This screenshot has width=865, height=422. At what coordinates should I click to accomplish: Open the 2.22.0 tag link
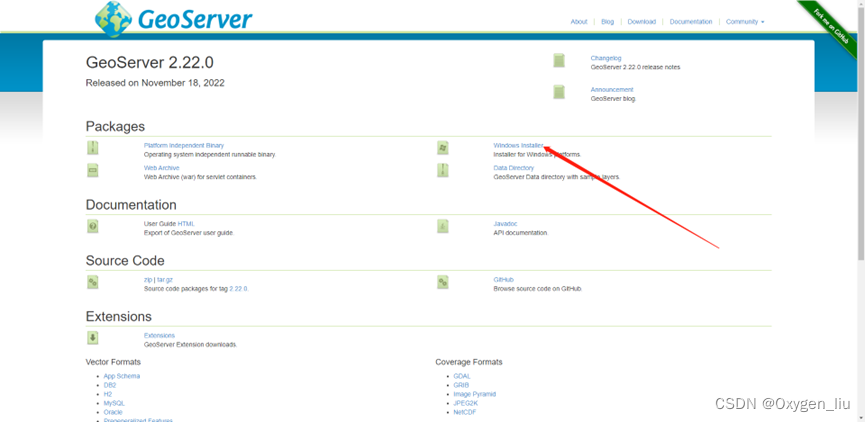[238, 289]
